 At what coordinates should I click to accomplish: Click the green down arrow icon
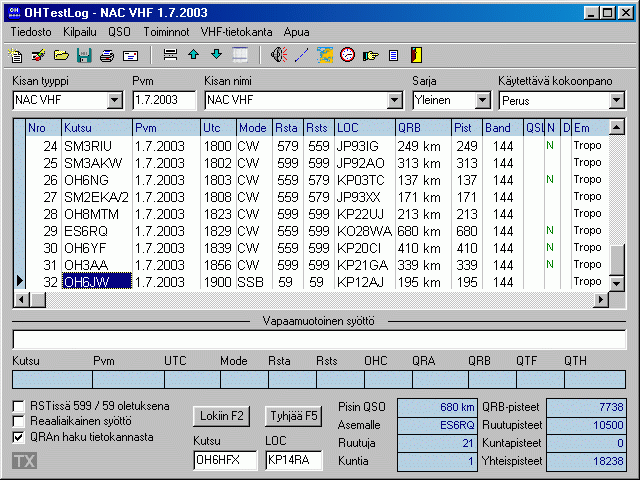pos(216,55)
